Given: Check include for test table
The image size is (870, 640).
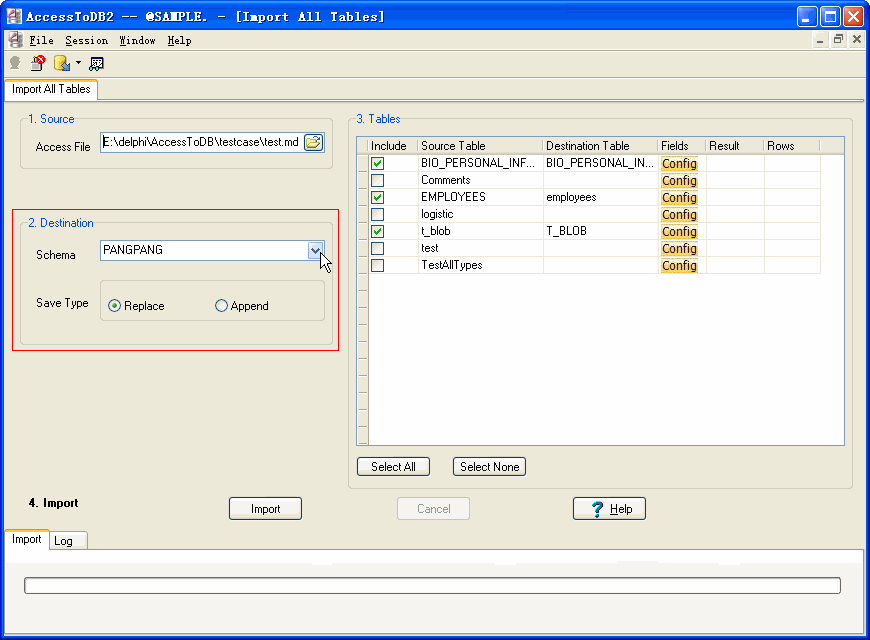Looking at the screenshot, I should (x=378, y=248).
